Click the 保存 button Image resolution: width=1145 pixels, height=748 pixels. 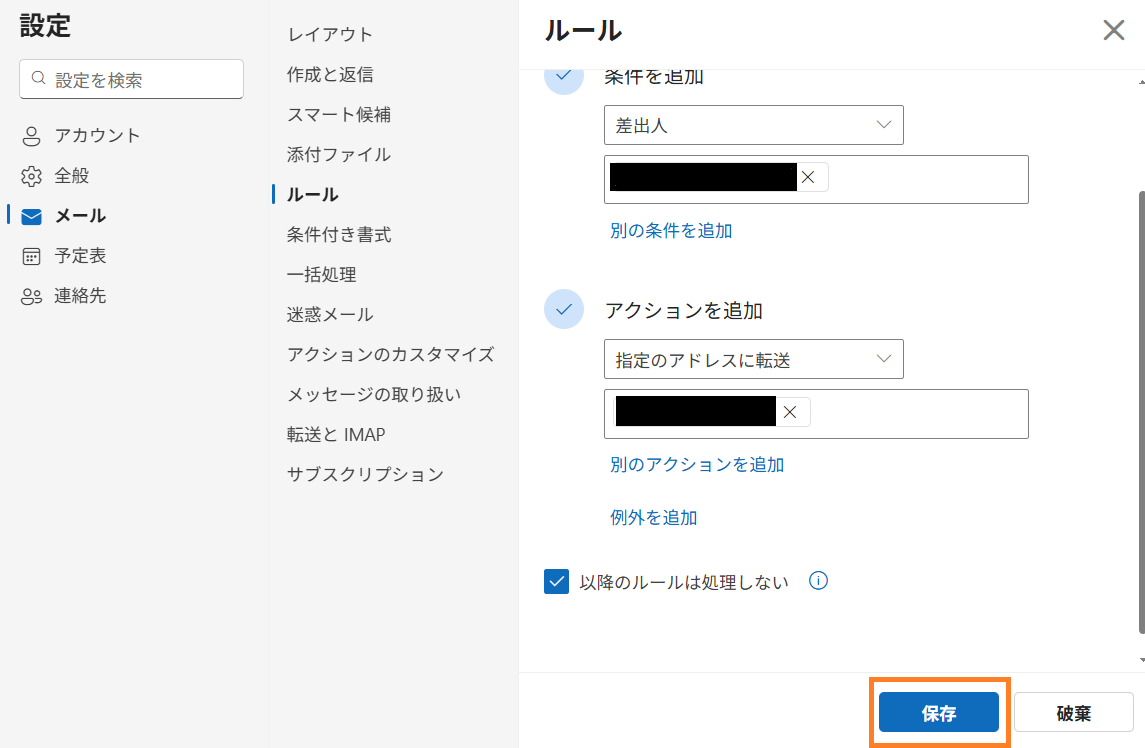938,713
